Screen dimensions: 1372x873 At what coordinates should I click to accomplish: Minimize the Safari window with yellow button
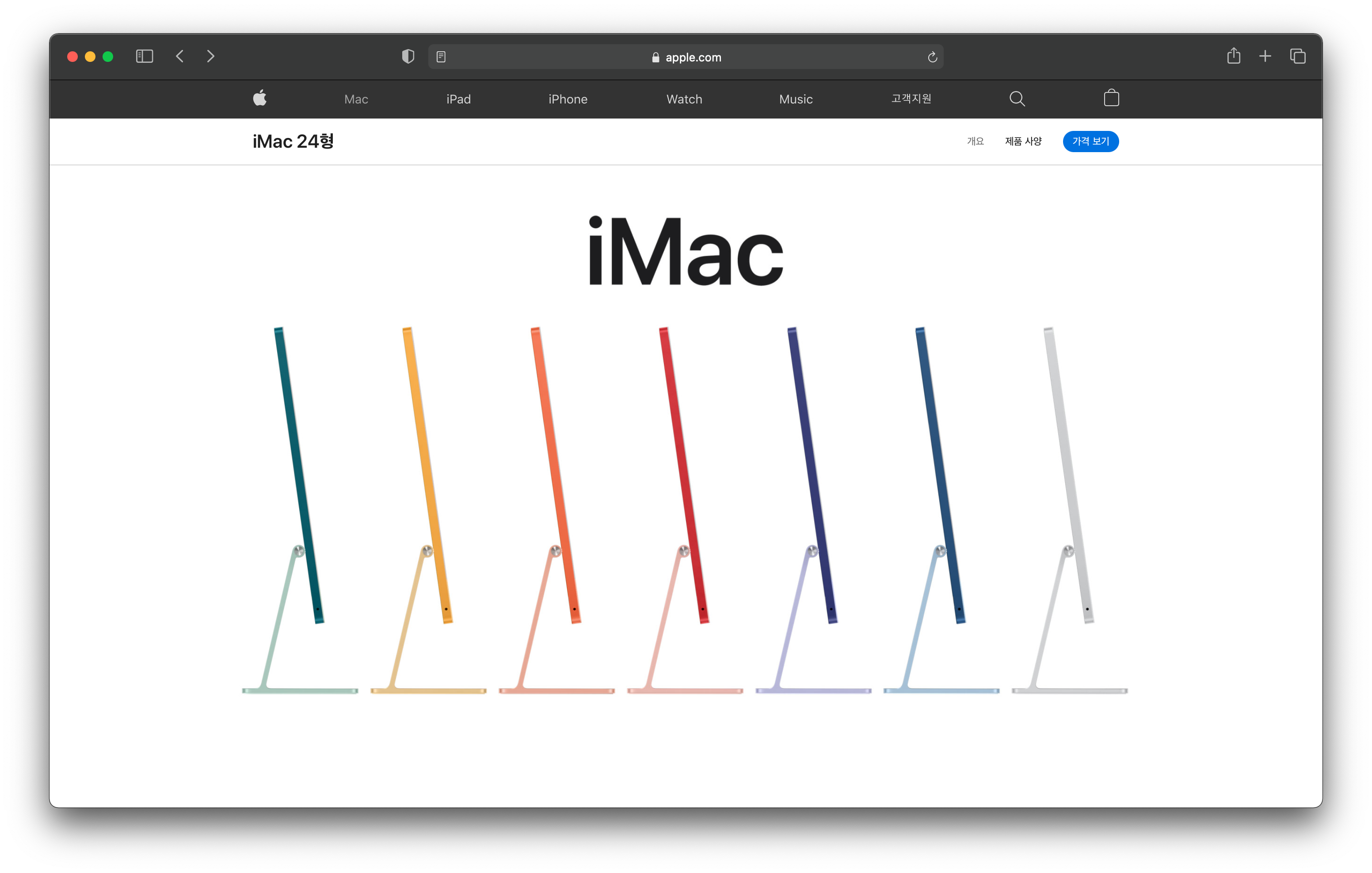pyautogui.click(x=90, y=57)
